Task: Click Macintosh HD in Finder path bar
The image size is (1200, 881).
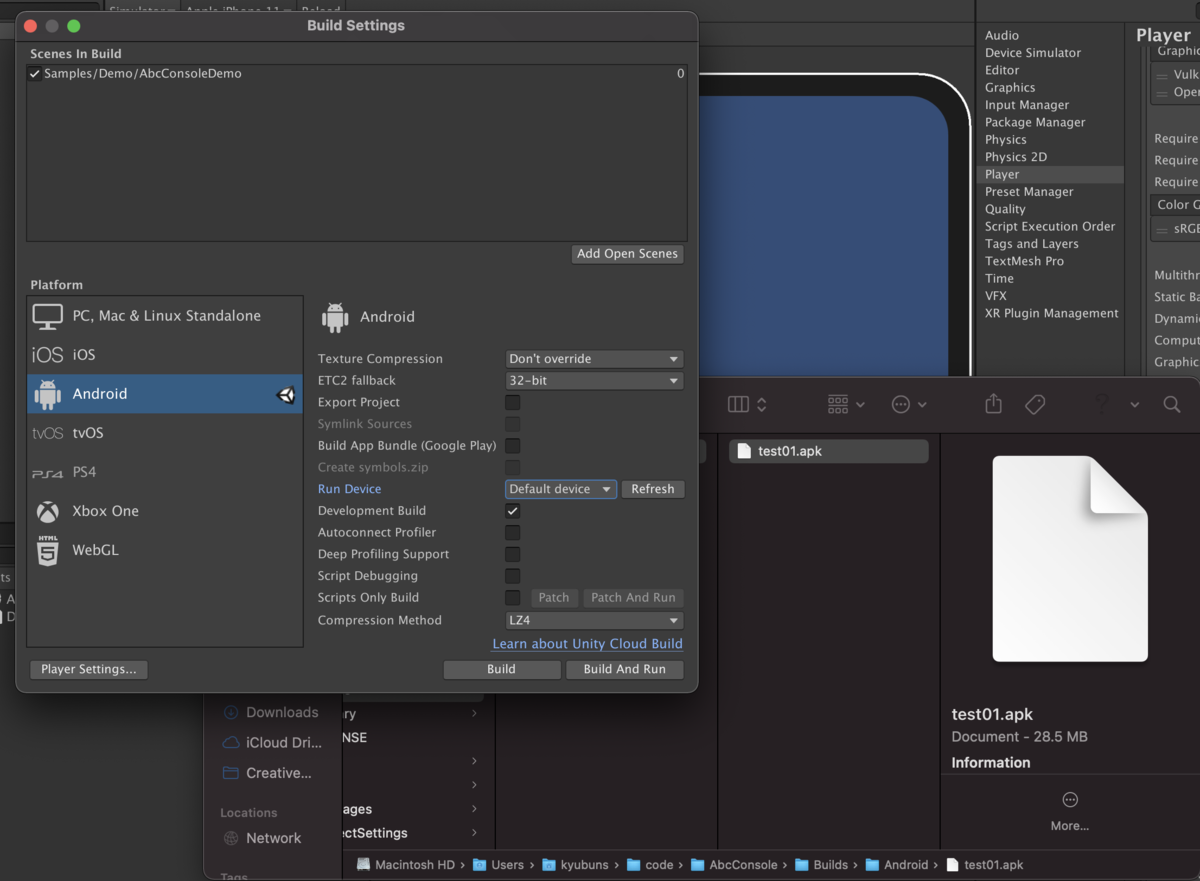Action: click(405, 865)
